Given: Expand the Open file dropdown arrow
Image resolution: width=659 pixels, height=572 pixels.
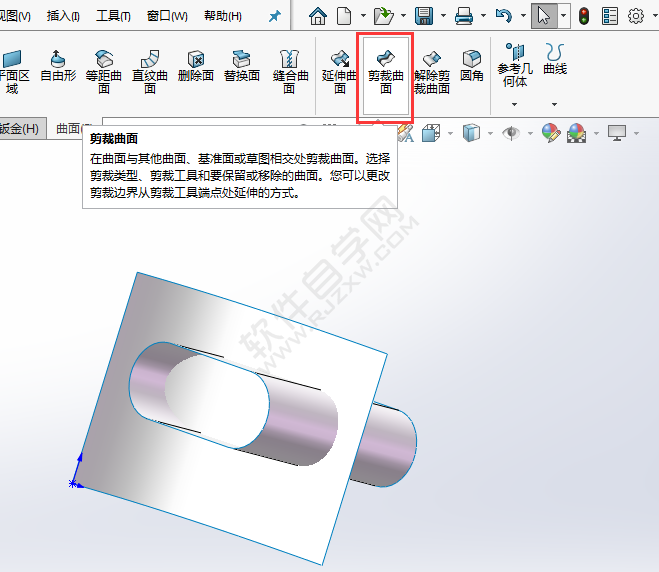Looking at the screenshot, I should coord(403,16).
